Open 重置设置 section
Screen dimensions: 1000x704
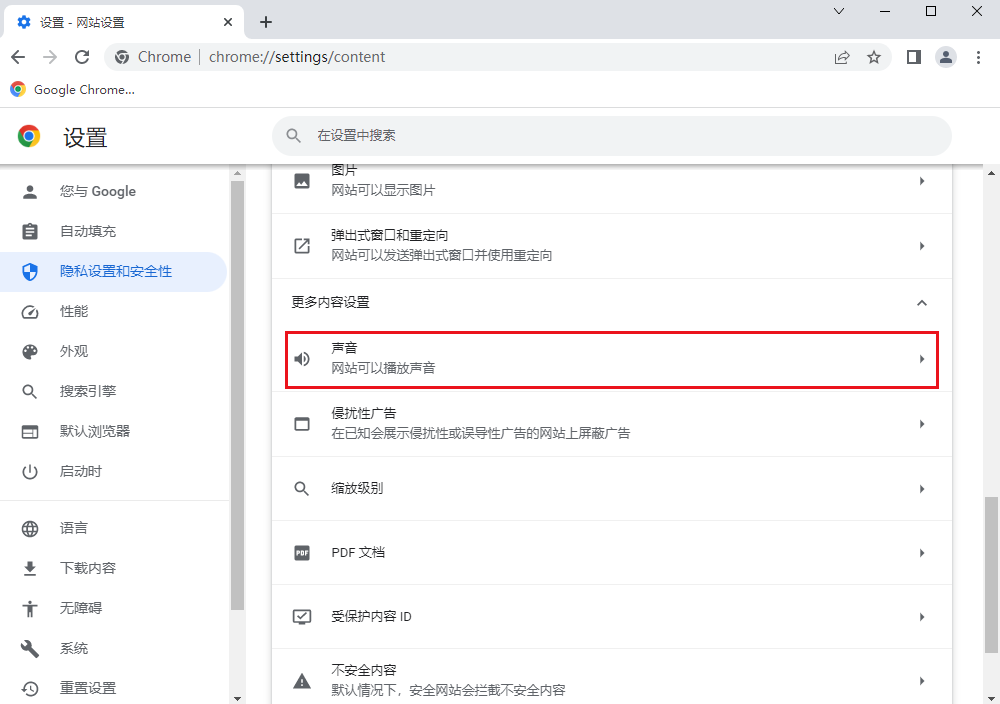click(114, 689)
